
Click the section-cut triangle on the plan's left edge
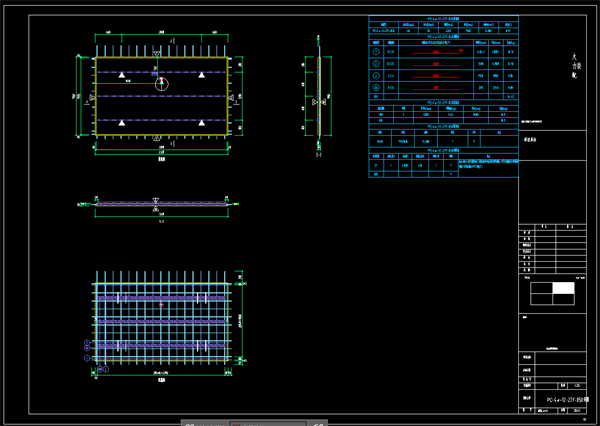(92, 97)
